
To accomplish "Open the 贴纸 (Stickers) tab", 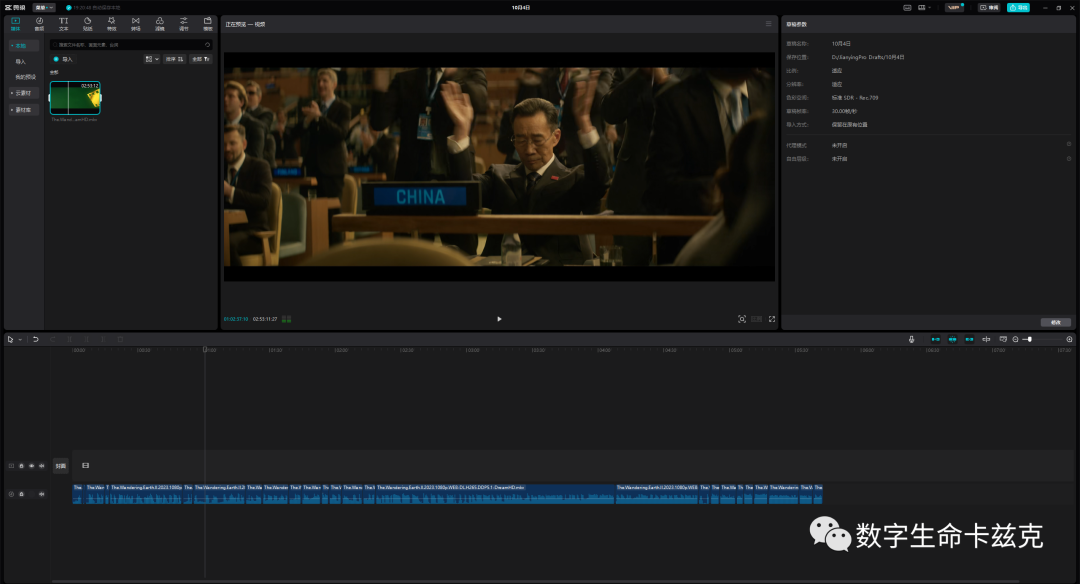I will [87, 24].
